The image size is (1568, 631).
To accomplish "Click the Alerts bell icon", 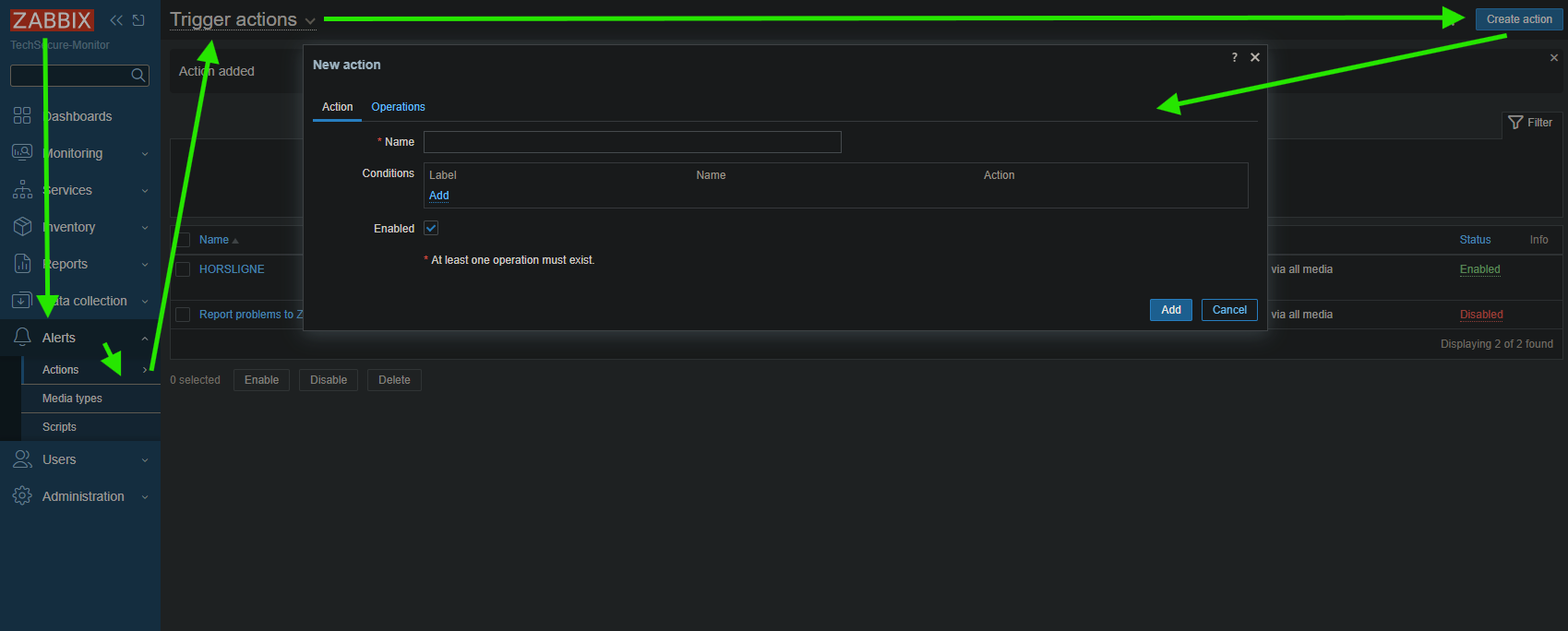I will coord(22,338).
